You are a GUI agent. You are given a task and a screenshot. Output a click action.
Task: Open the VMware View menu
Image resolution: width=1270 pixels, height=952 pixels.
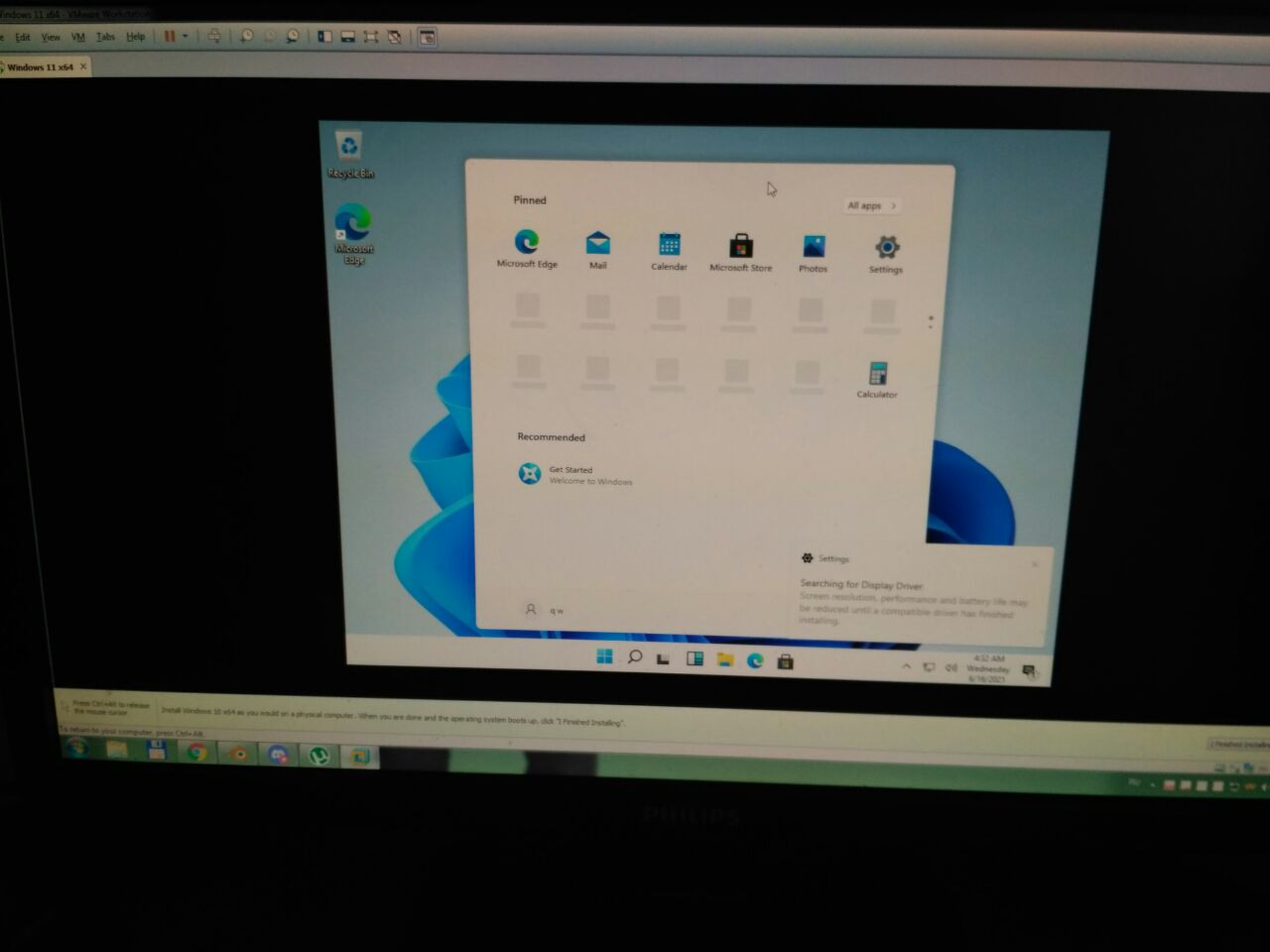coord(51,37)
